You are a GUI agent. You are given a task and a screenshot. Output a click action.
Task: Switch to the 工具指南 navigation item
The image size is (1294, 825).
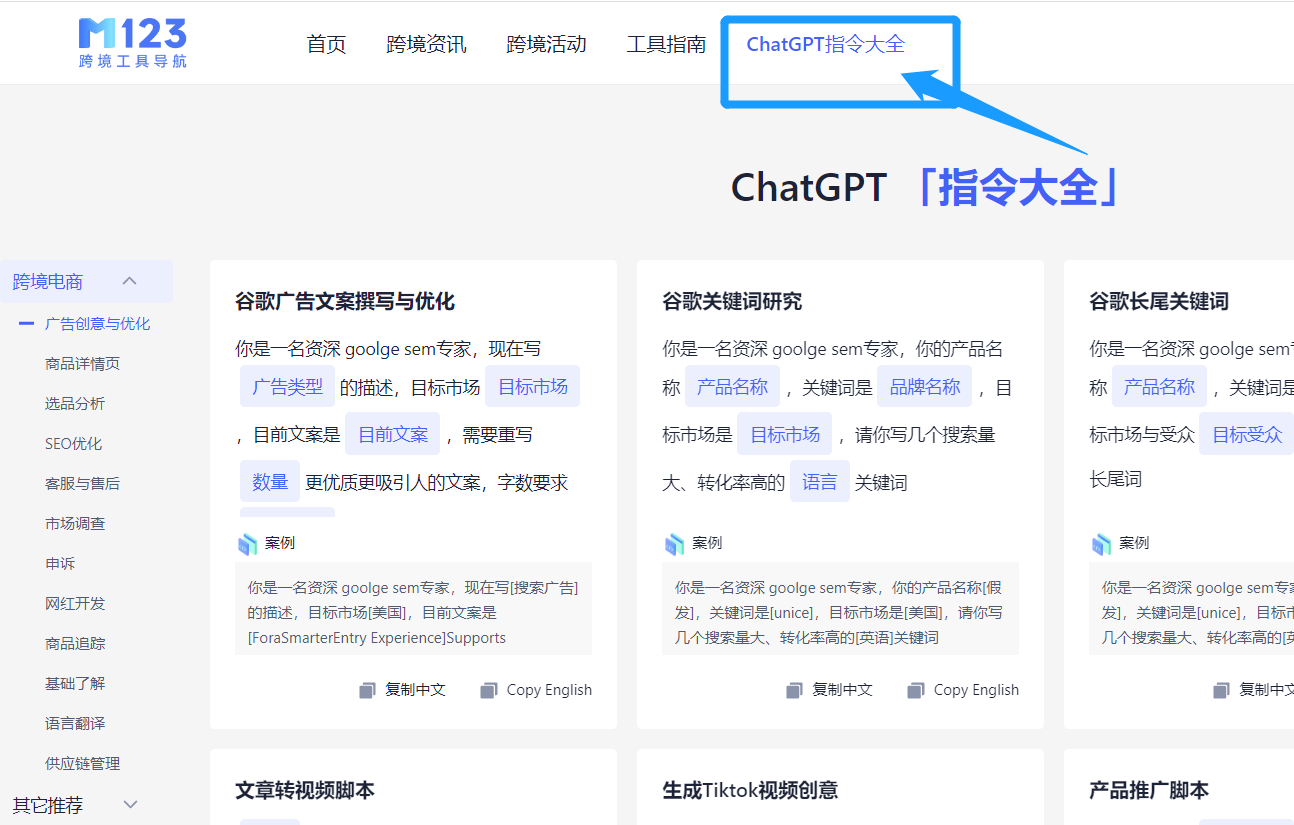coord(666,43)
